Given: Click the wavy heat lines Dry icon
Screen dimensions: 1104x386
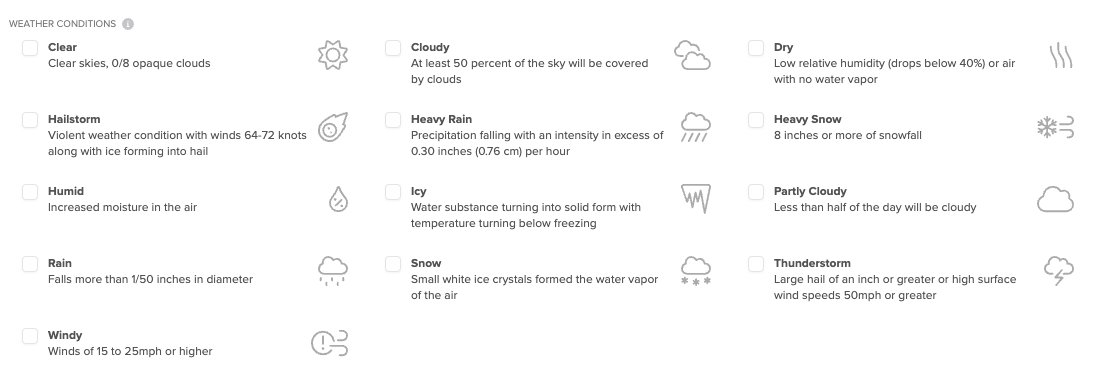Looking at the screenshot, I should [1060, 55].
